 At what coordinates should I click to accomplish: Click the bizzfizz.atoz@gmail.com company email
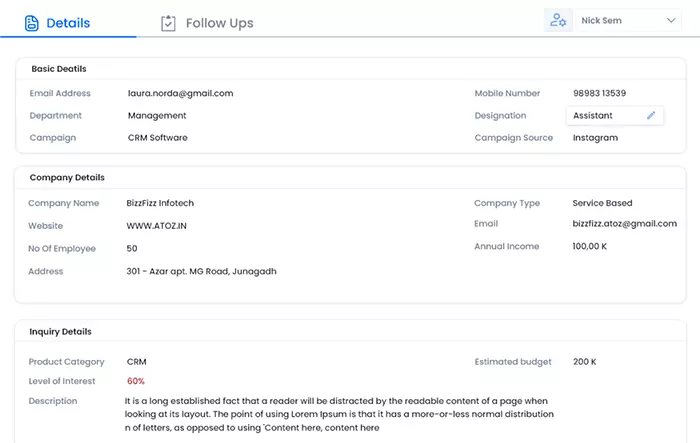(x=625, y=224)
